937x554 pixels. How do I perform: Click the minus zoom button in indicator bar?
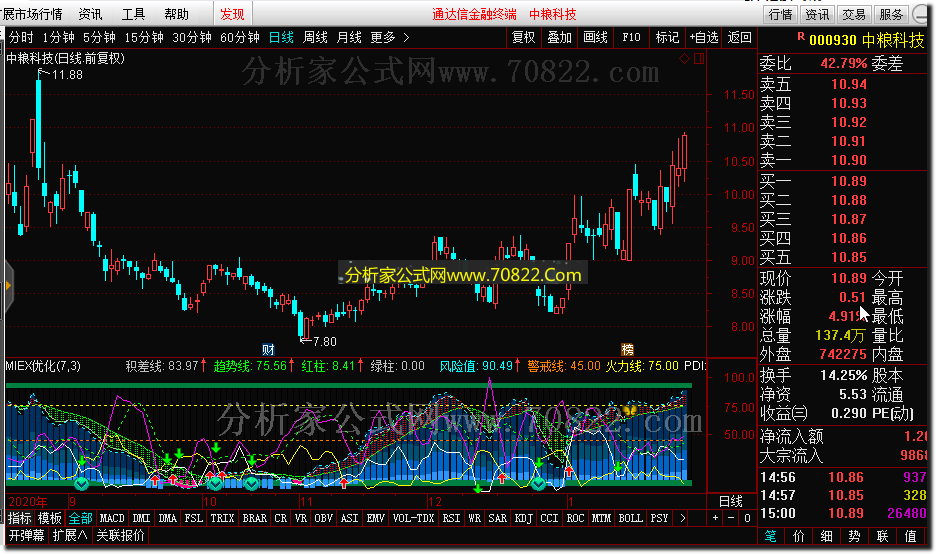click(x=731, y=518)
